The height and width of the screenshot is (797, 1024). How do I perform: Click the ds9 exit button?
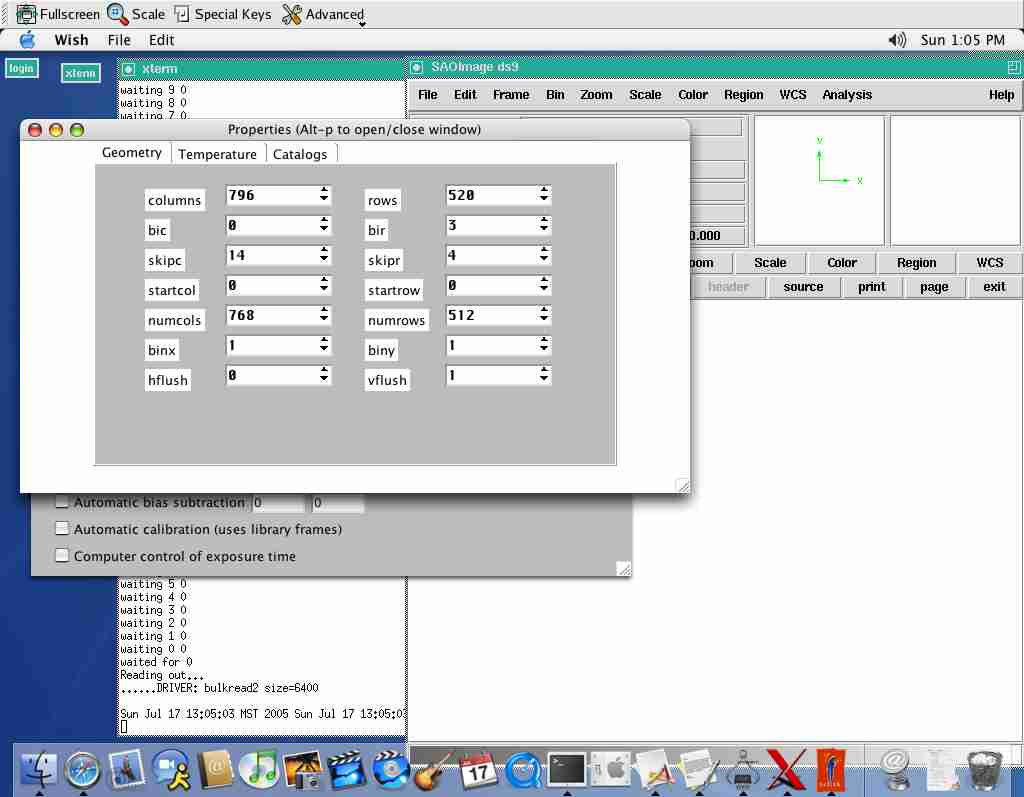[x=994, y=287]
